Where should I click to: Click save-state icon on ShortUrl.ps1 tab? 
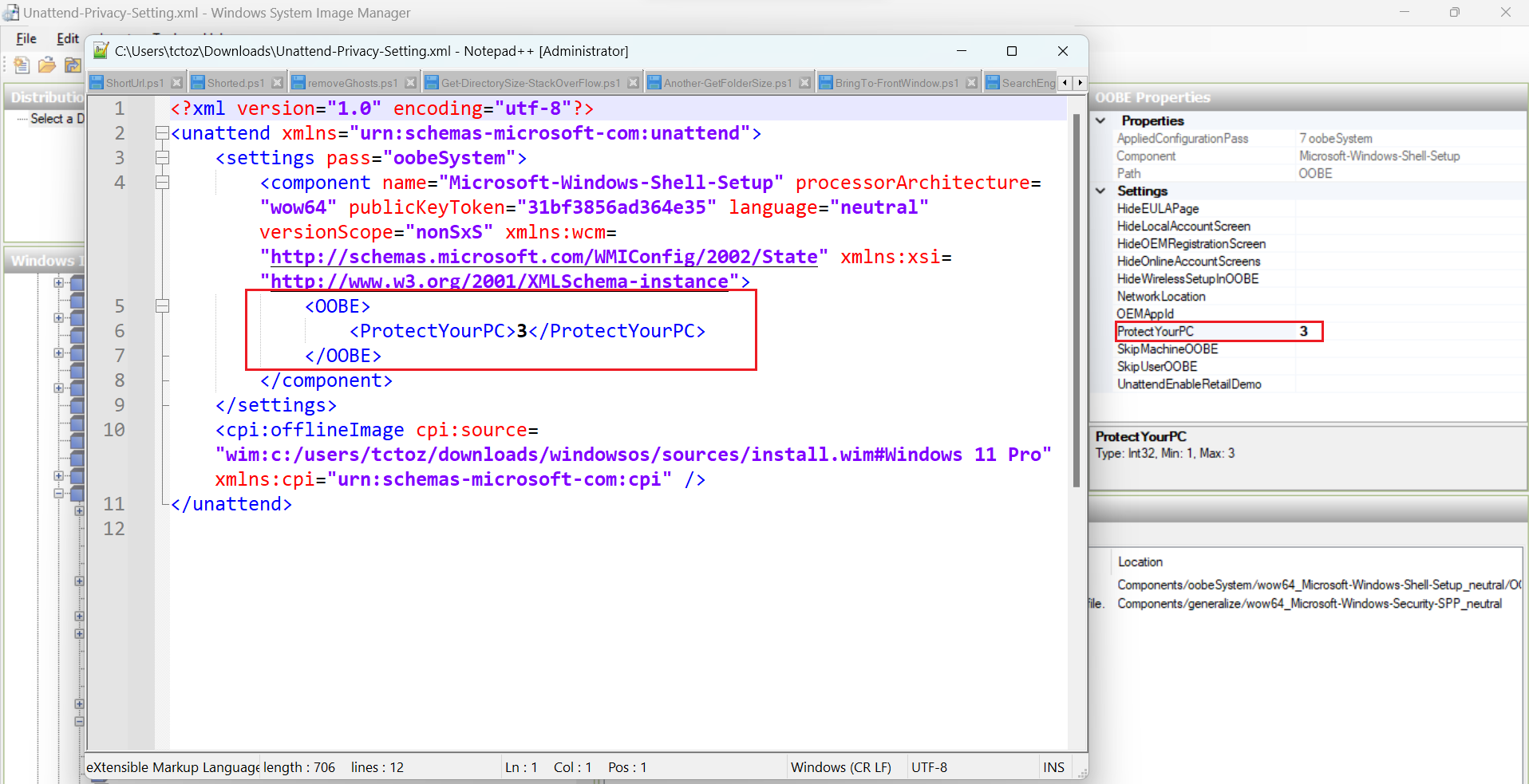(x=97, y=83)
